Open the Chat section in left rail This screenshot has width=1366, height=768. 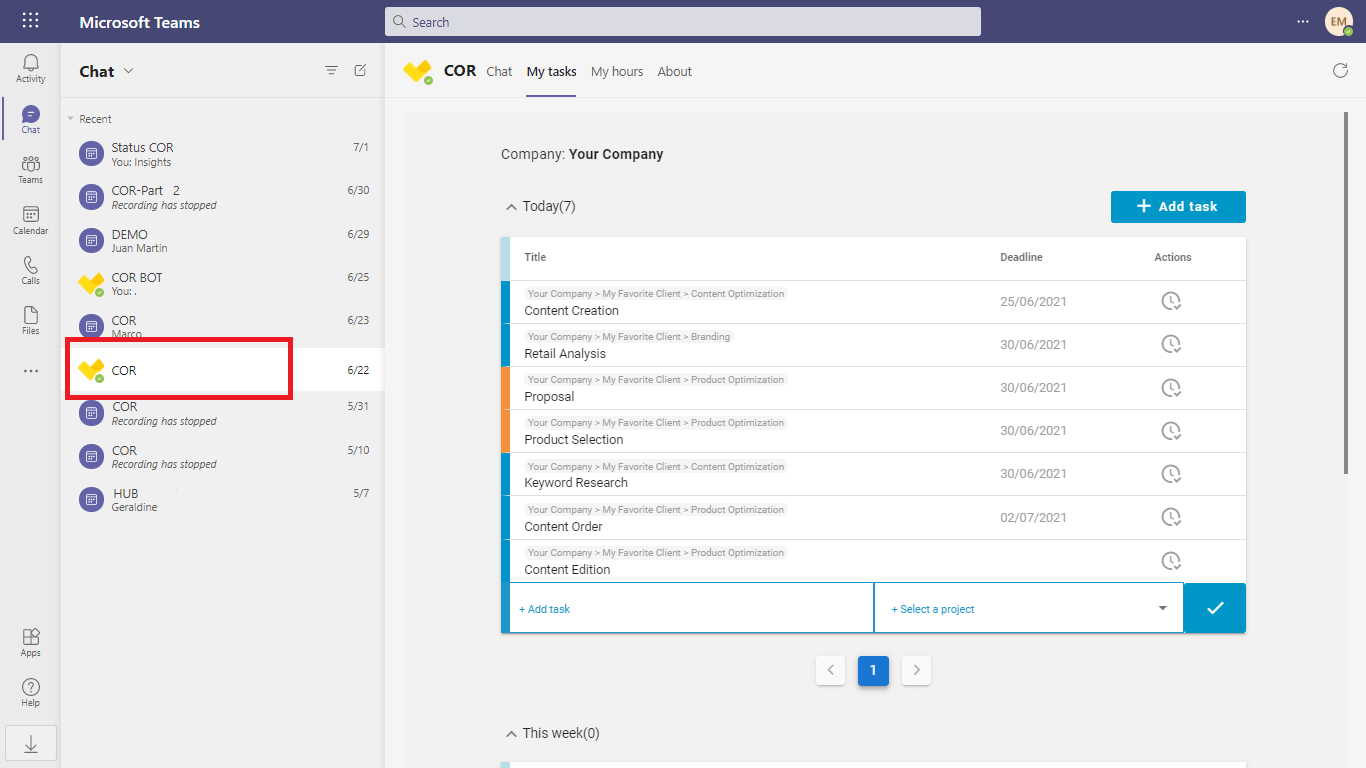(x=30, y=120)
